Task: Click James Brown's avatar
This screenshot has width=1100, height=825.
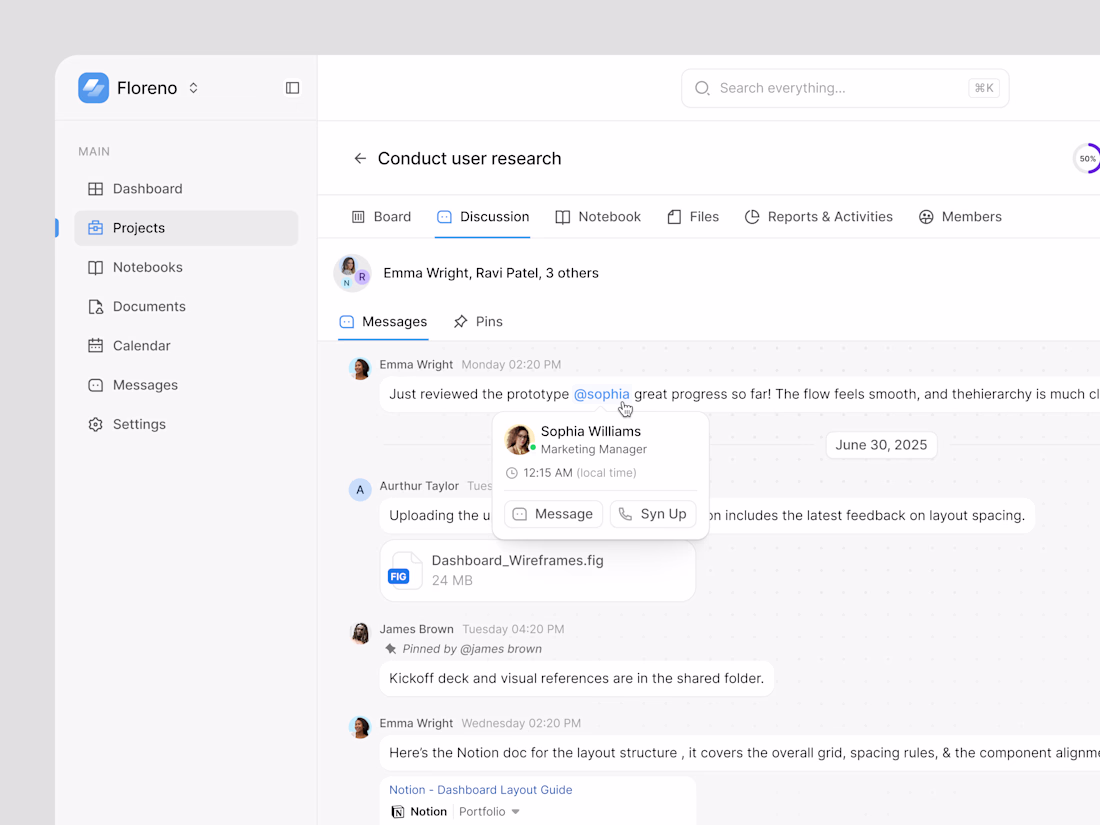Action: click(360, 633)
